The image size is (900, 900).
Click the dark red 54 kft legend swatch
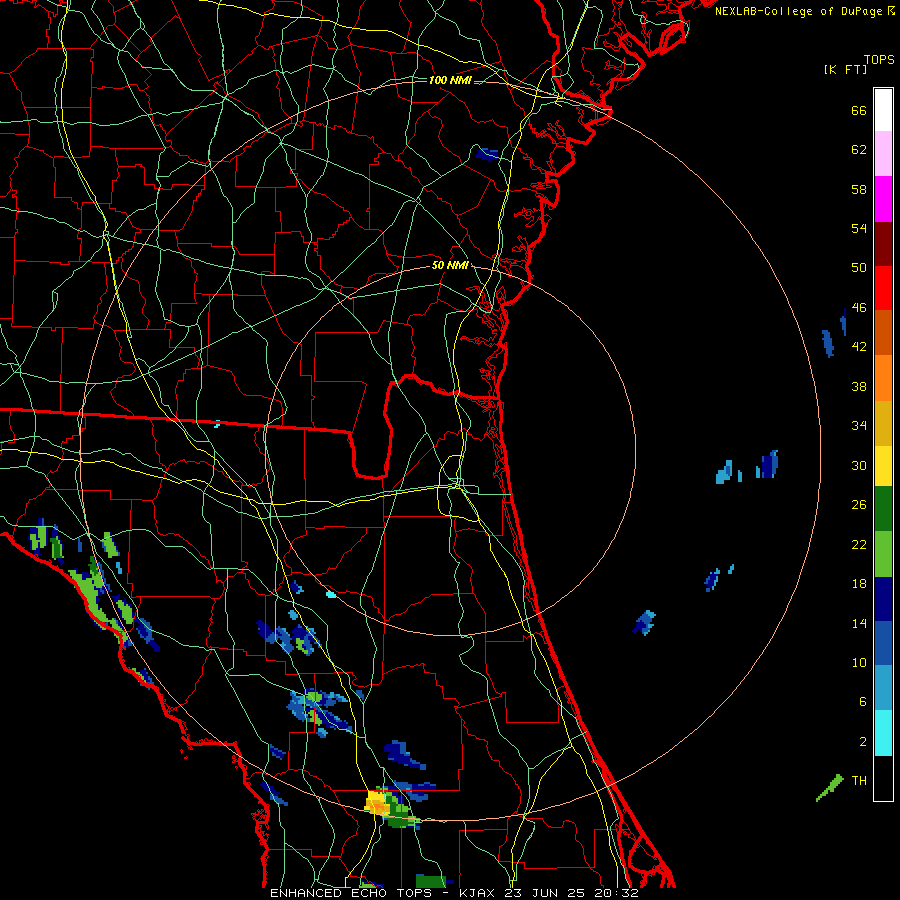pyautogui.click(x=883, y=244)
